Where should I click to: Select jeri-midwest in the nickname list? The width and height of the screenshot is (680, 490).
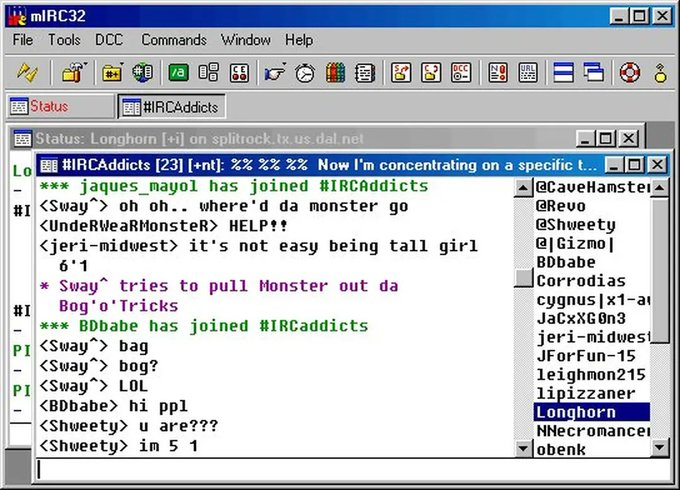(592, 337)
